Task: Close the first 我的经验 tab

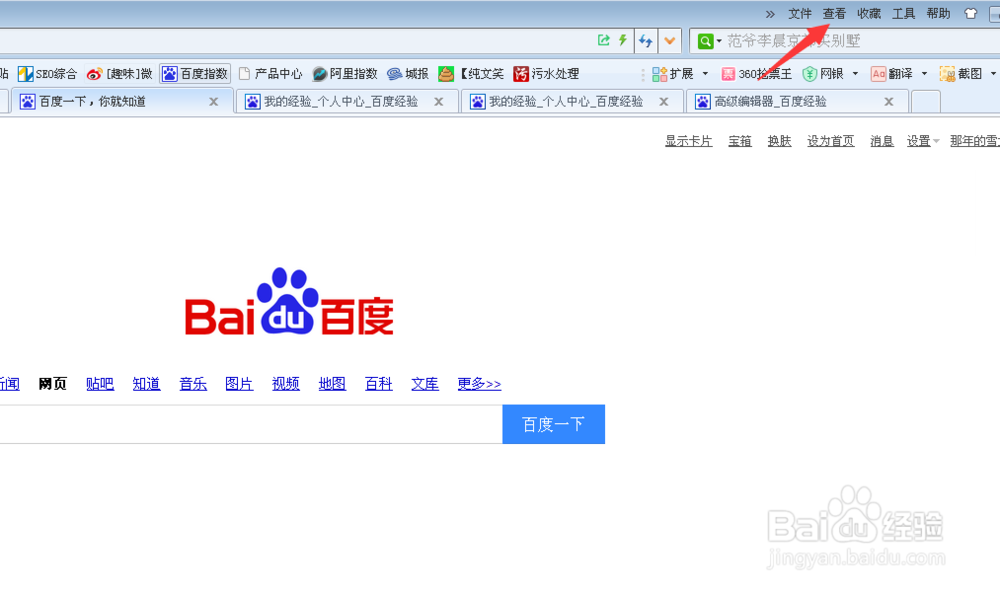Action: click(x=439, y=102)
